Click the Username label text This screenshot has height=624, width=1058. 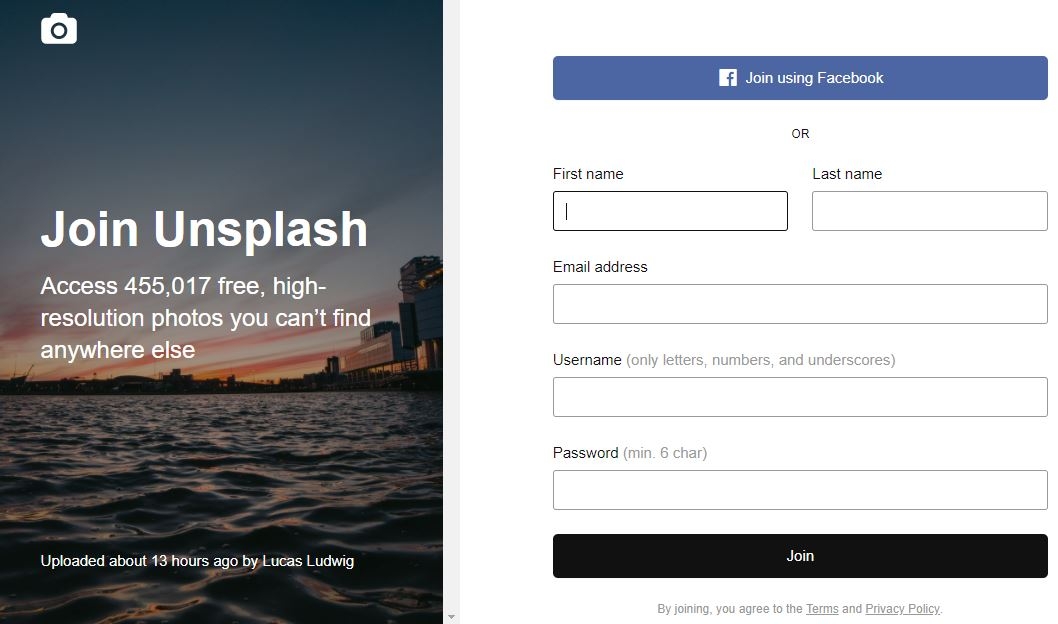point(587,360)
